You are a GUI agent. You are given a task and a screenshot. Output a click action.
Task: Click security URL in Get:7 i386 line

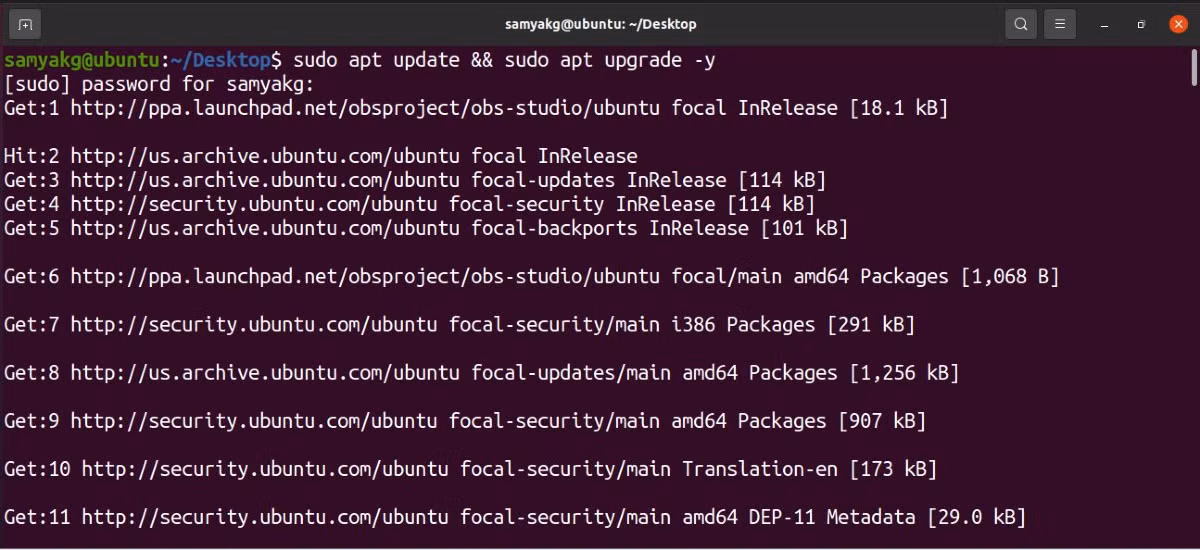(254, 324)
